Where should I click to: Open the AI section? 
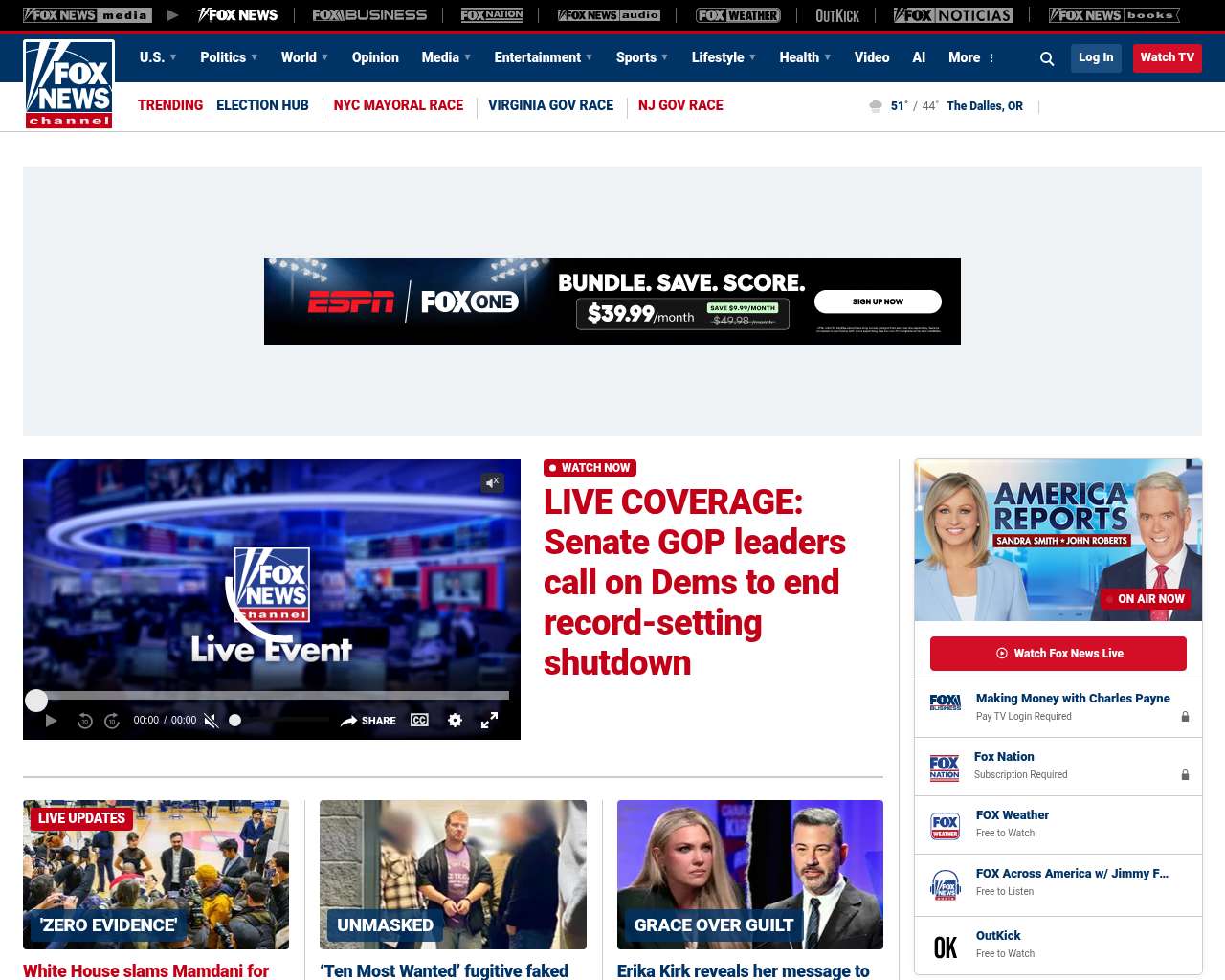click(919, 57)
